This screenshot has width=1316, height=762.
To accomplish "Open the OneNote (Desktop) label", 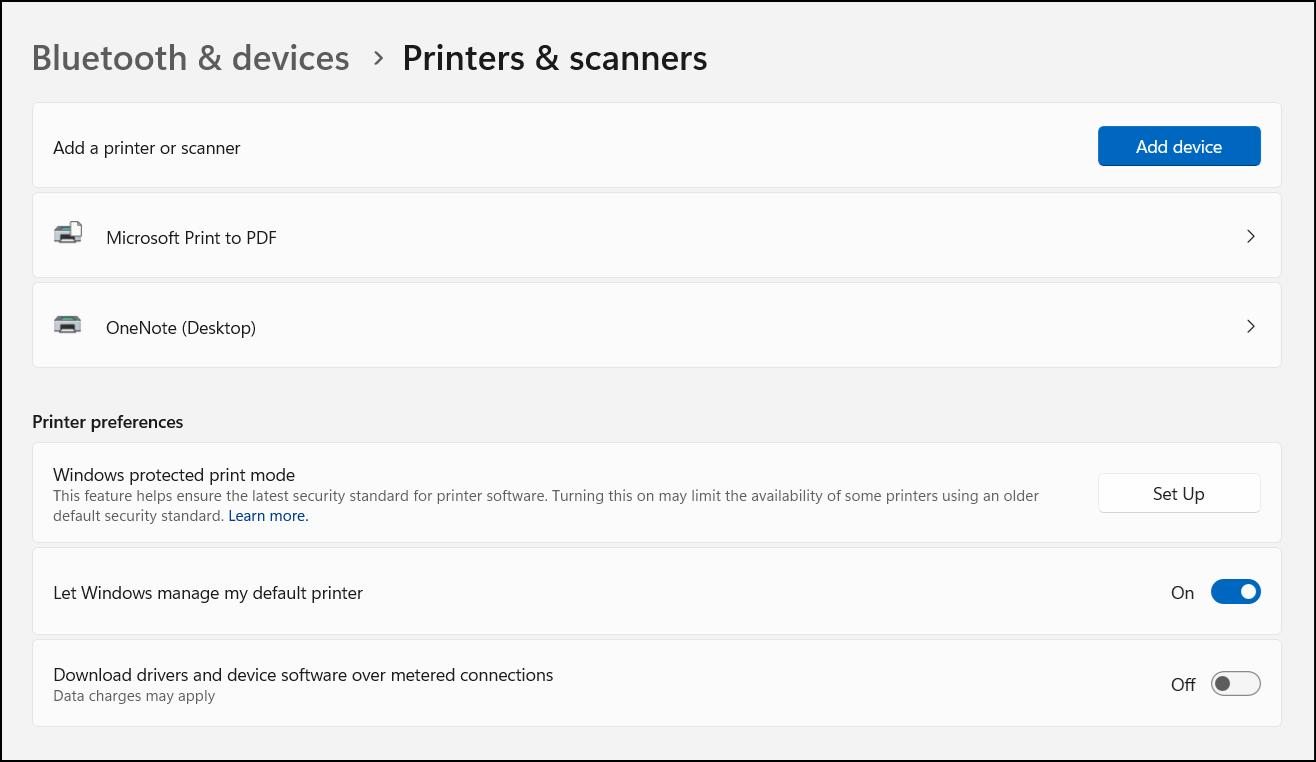I will (181, 327).
